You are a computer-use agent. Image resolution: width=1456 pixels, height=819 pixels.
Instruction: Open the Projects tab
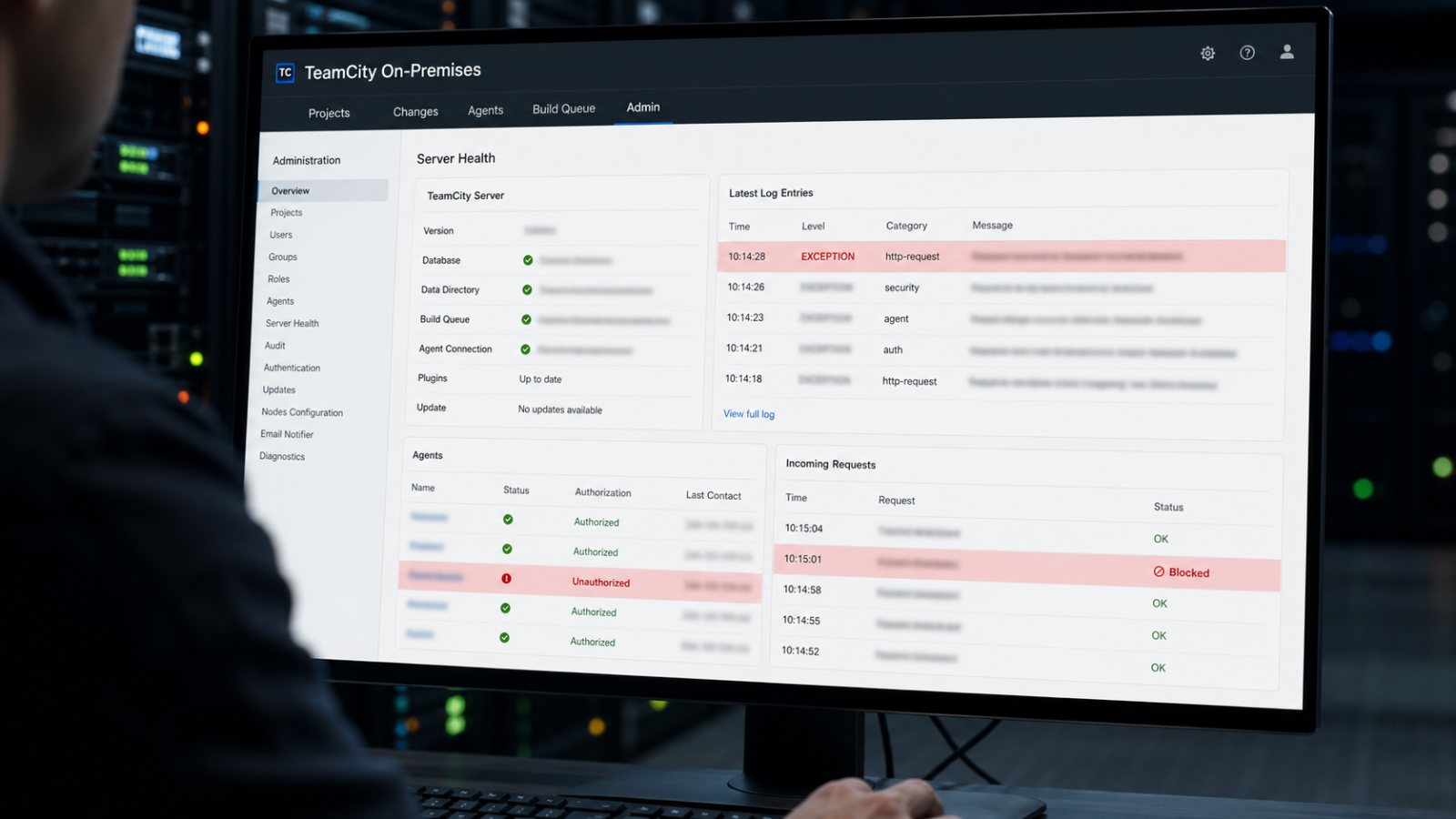(x=329, y=113)
